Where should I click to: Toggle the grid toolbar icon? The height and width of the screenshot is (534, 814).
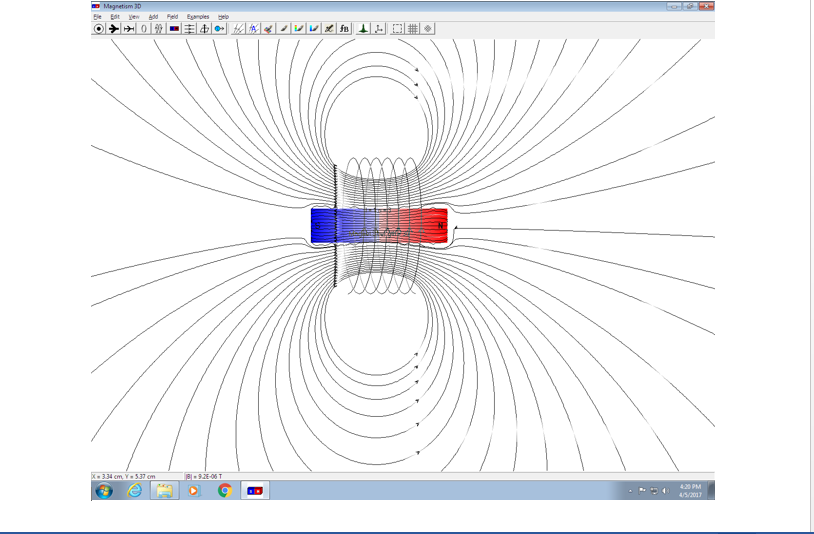coord(413,29)
